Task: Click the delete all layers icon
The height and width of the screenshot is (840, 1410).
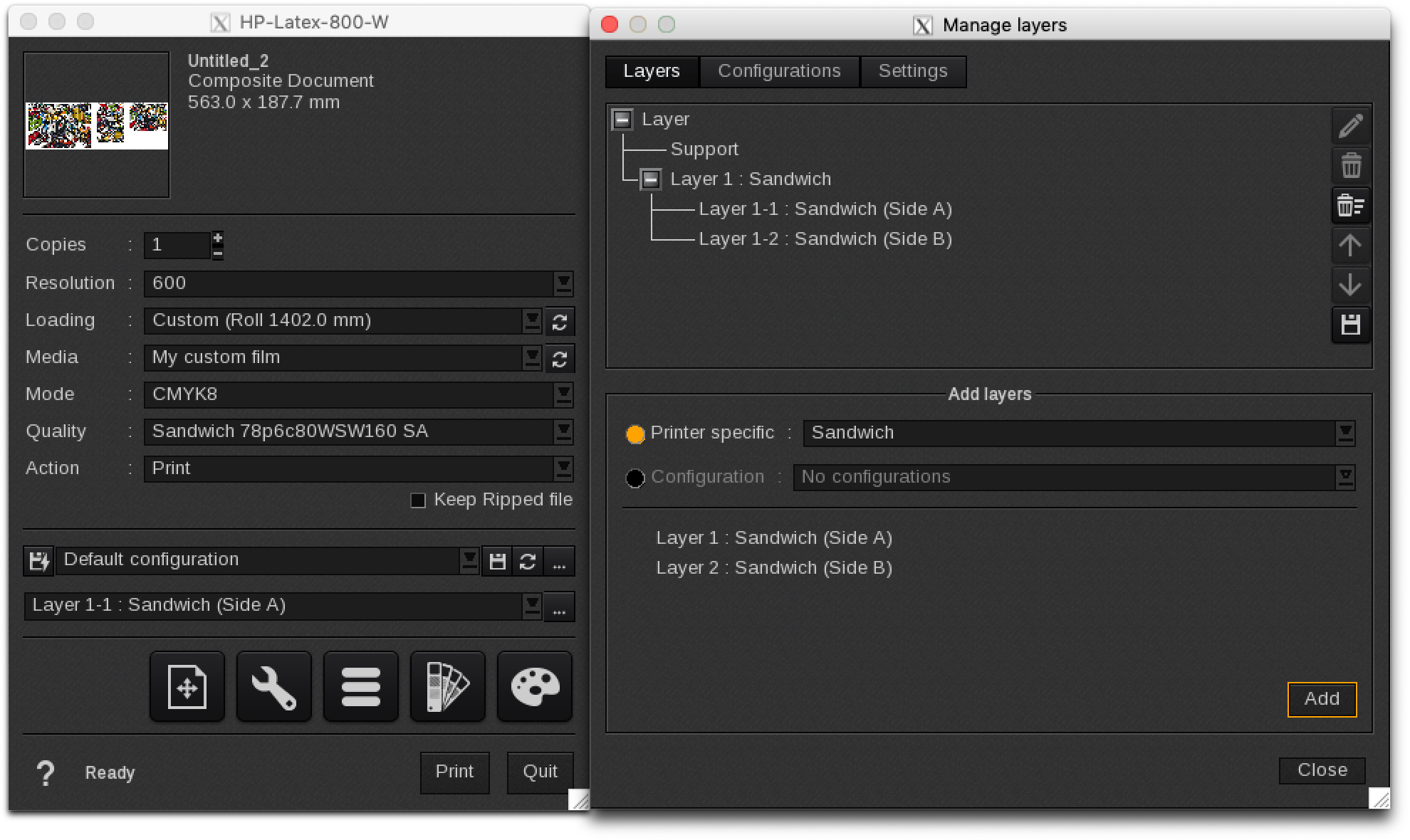Action: click(x=1351, y=206)
